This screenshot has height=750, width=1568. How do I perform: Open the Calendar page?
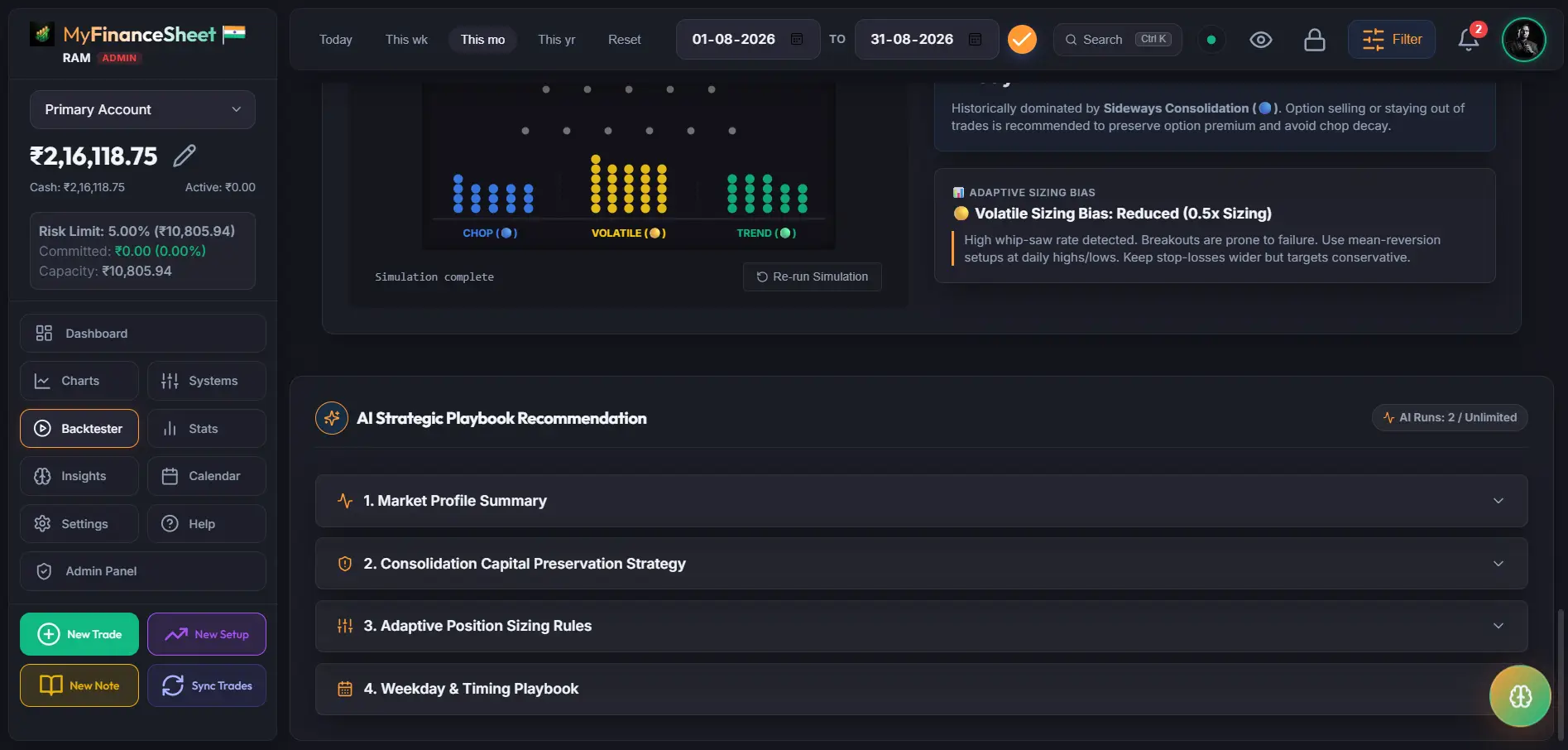pos(207,476)
